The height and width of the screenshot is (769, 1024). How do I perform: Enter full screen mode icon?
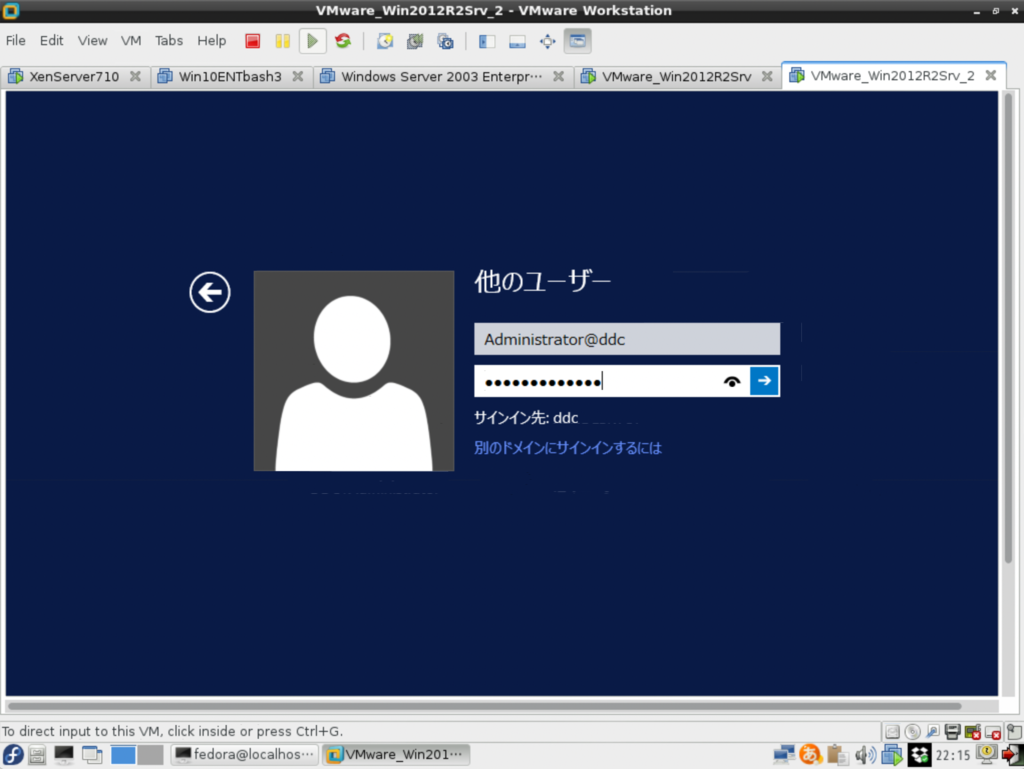[547, 41]
